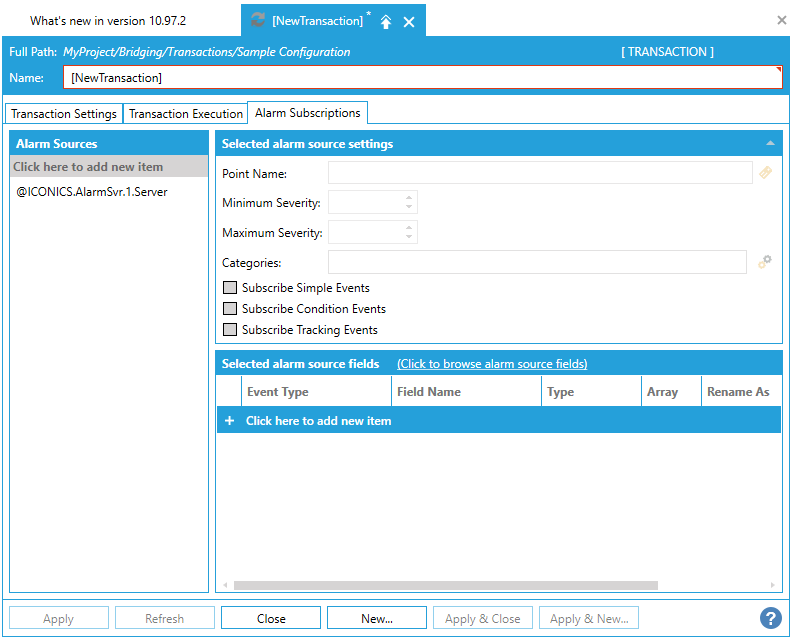Screen dimensions: 790x638
Task: Open the help question mark icon
Action: click(x=770, y=618)
